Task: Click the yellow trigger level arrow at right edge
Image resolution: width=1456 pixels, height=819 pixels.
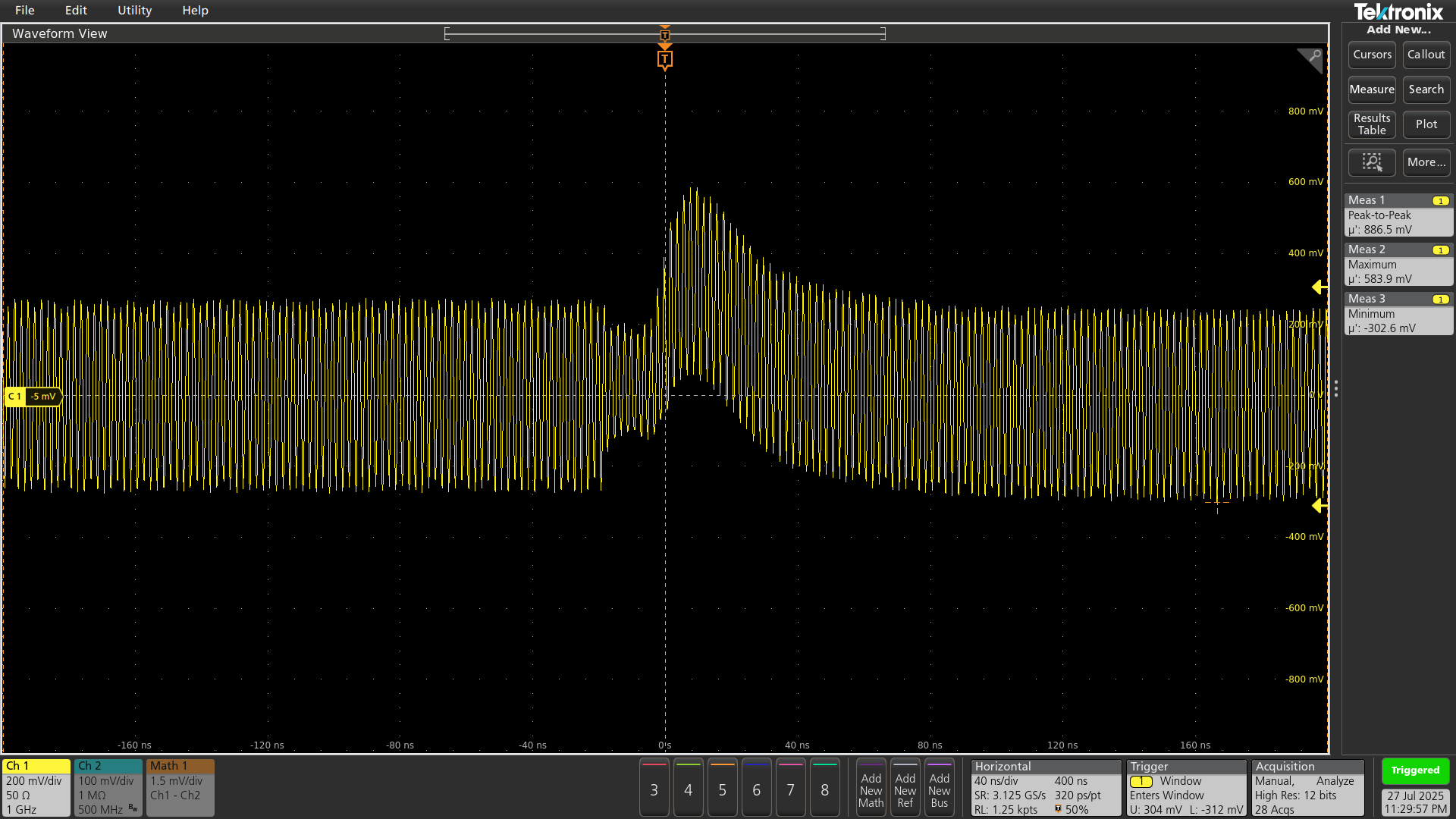Action: (x=1319, y=287)
